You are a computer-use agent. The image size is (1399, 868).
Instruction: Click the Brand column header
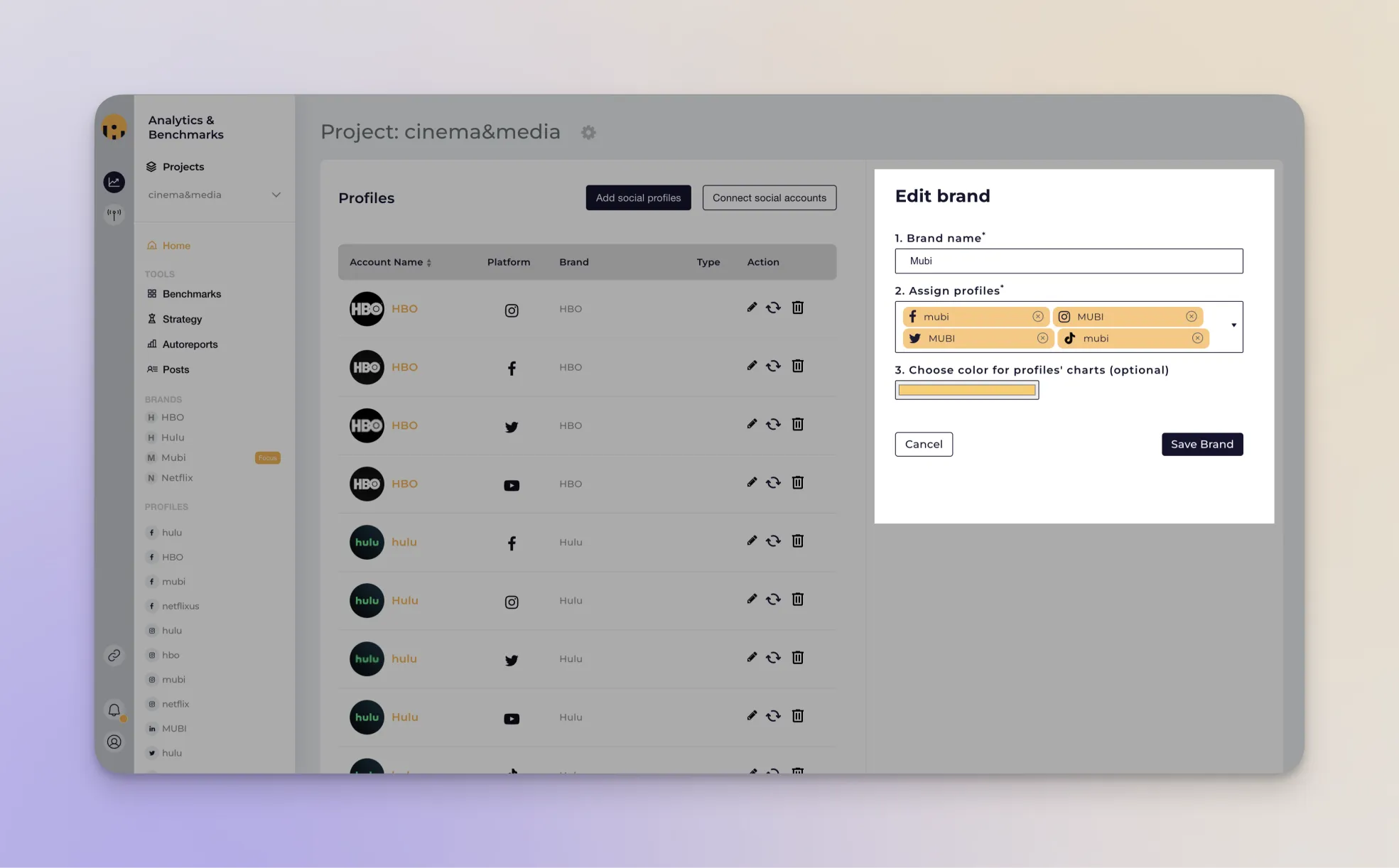coord(573,262)
